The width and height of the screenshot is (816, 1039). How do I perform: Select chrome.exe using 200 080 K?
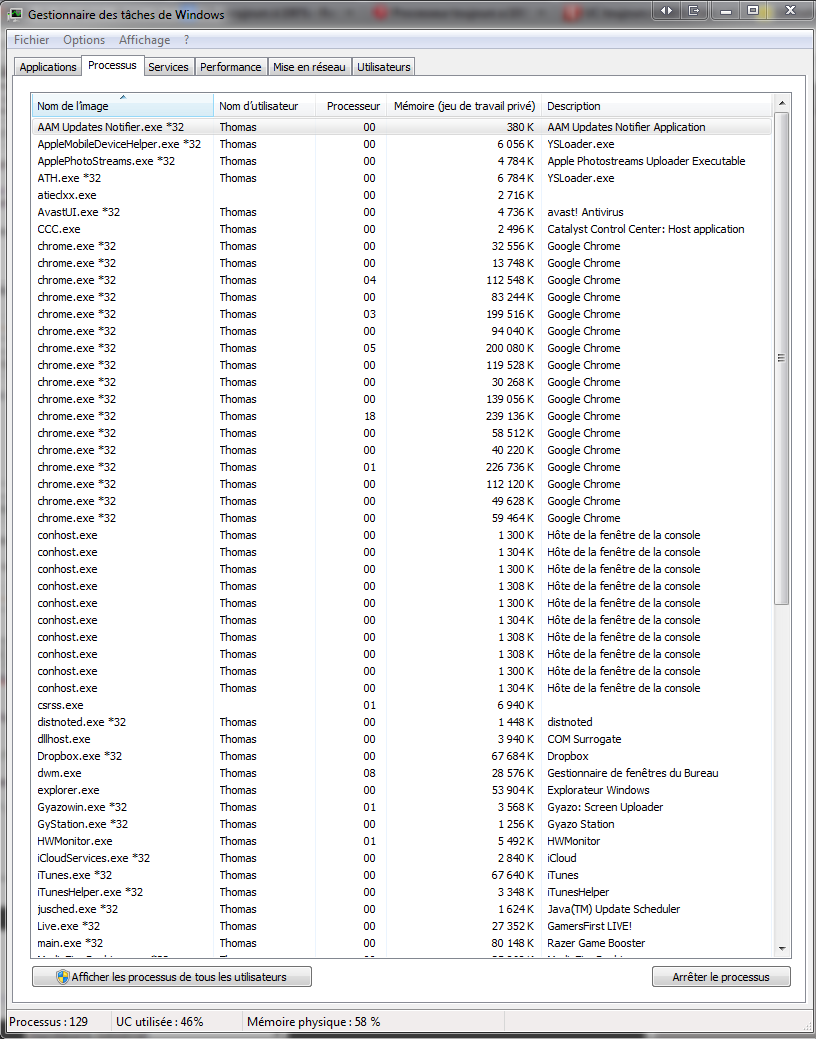pos(402,348)
